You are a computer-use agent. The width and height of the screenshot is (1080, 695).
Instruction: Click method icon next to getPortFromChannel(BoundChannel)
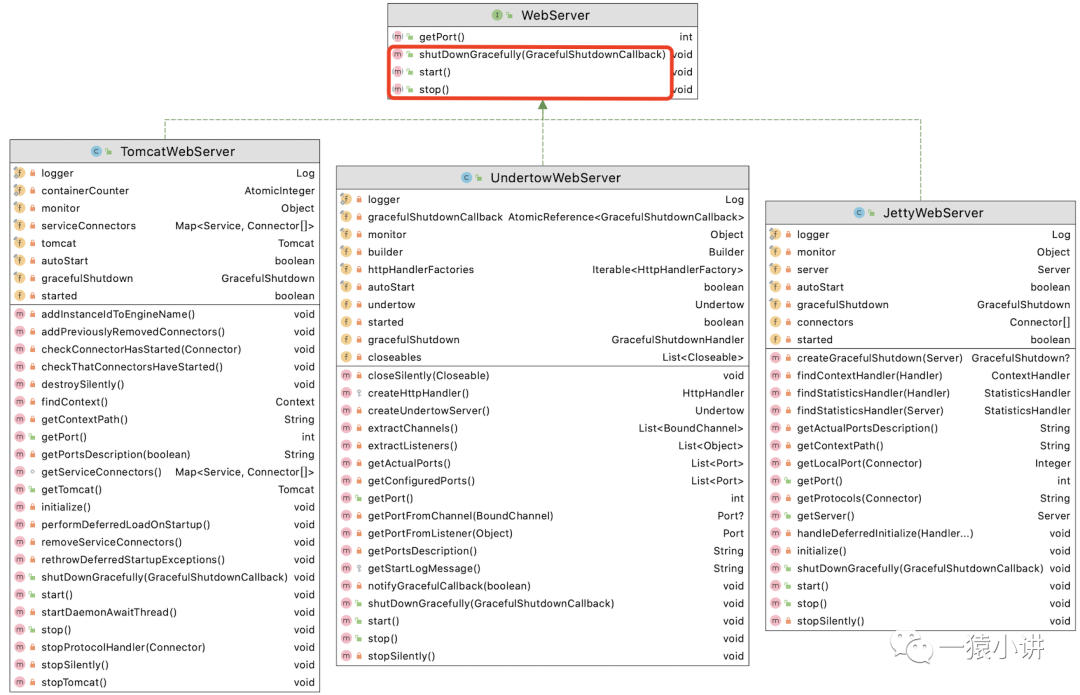(x=346, y=516)
